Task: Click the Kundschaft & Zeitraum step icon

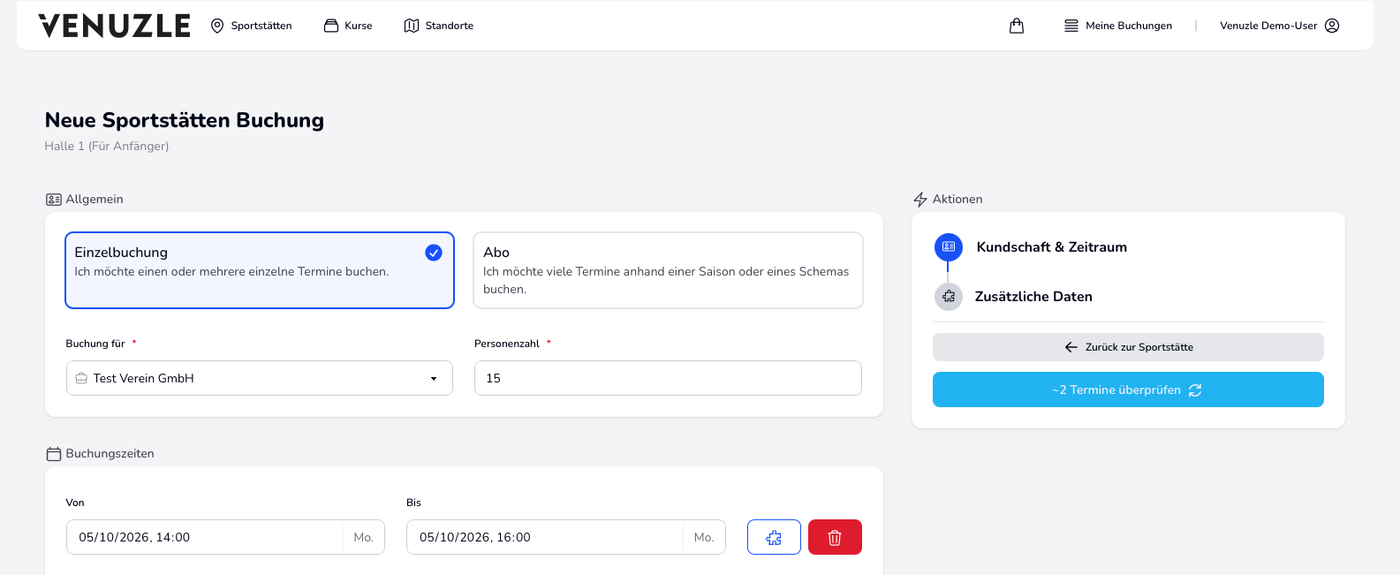Action: [x=948, y=247]
